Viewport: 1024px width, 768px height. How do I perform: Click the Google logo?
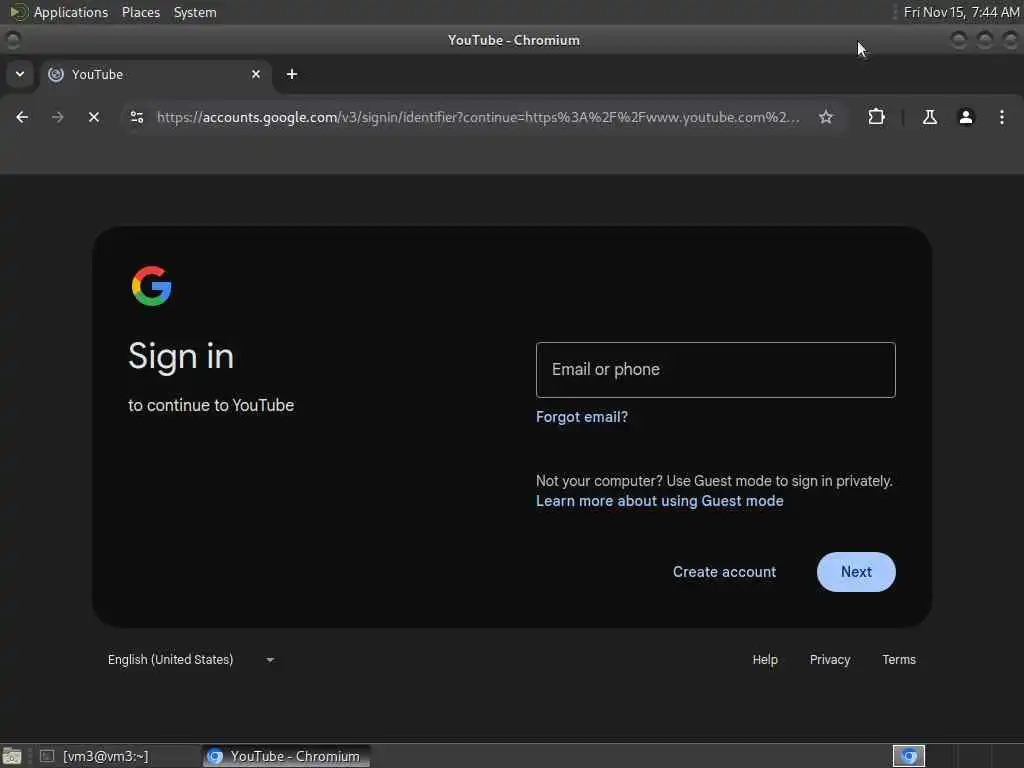[x=152, y=285]
